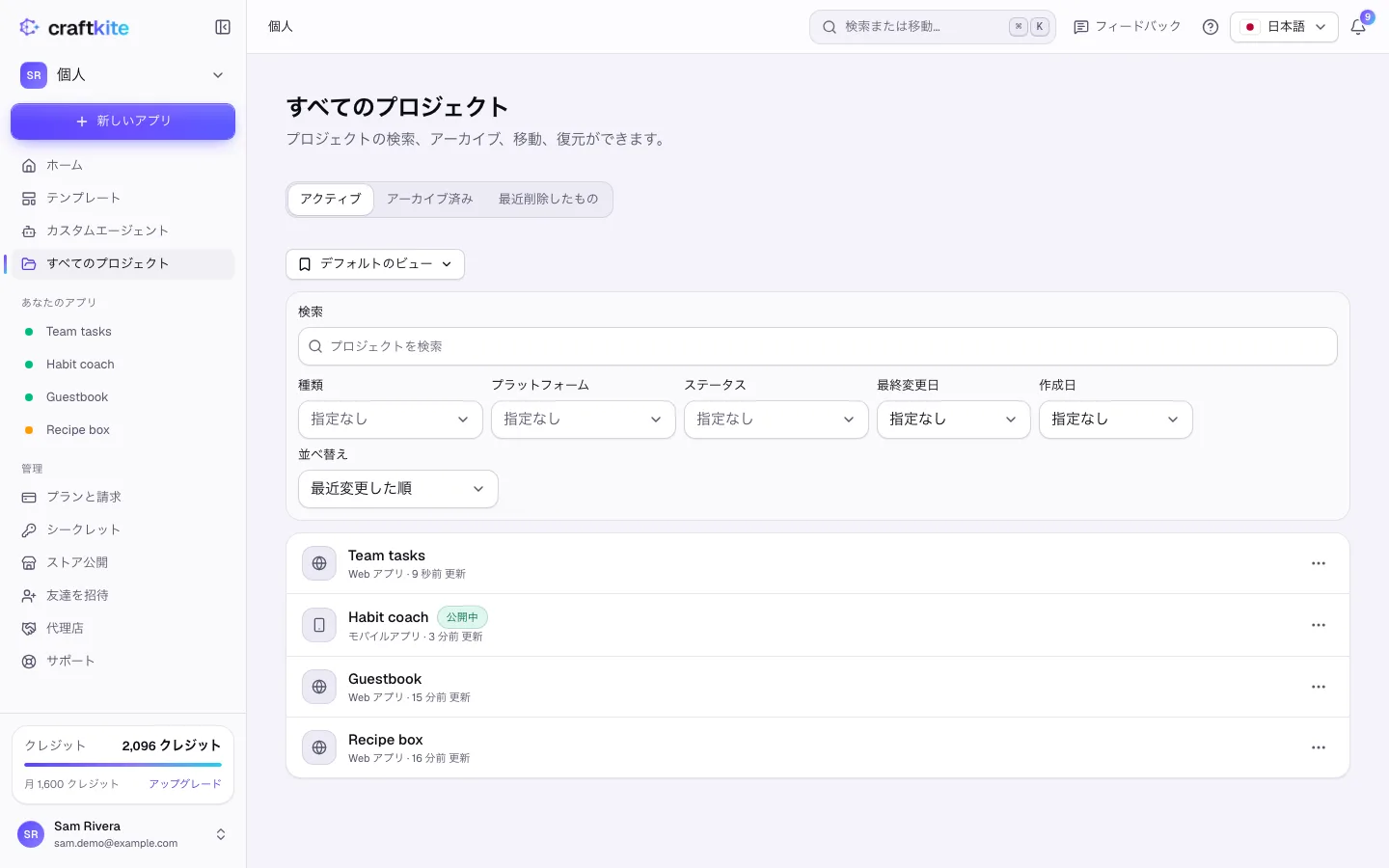Viewport: 1389px width, 868px height.
Task: Open テンプレート in the sidebar
Action: tap(123, 198)
